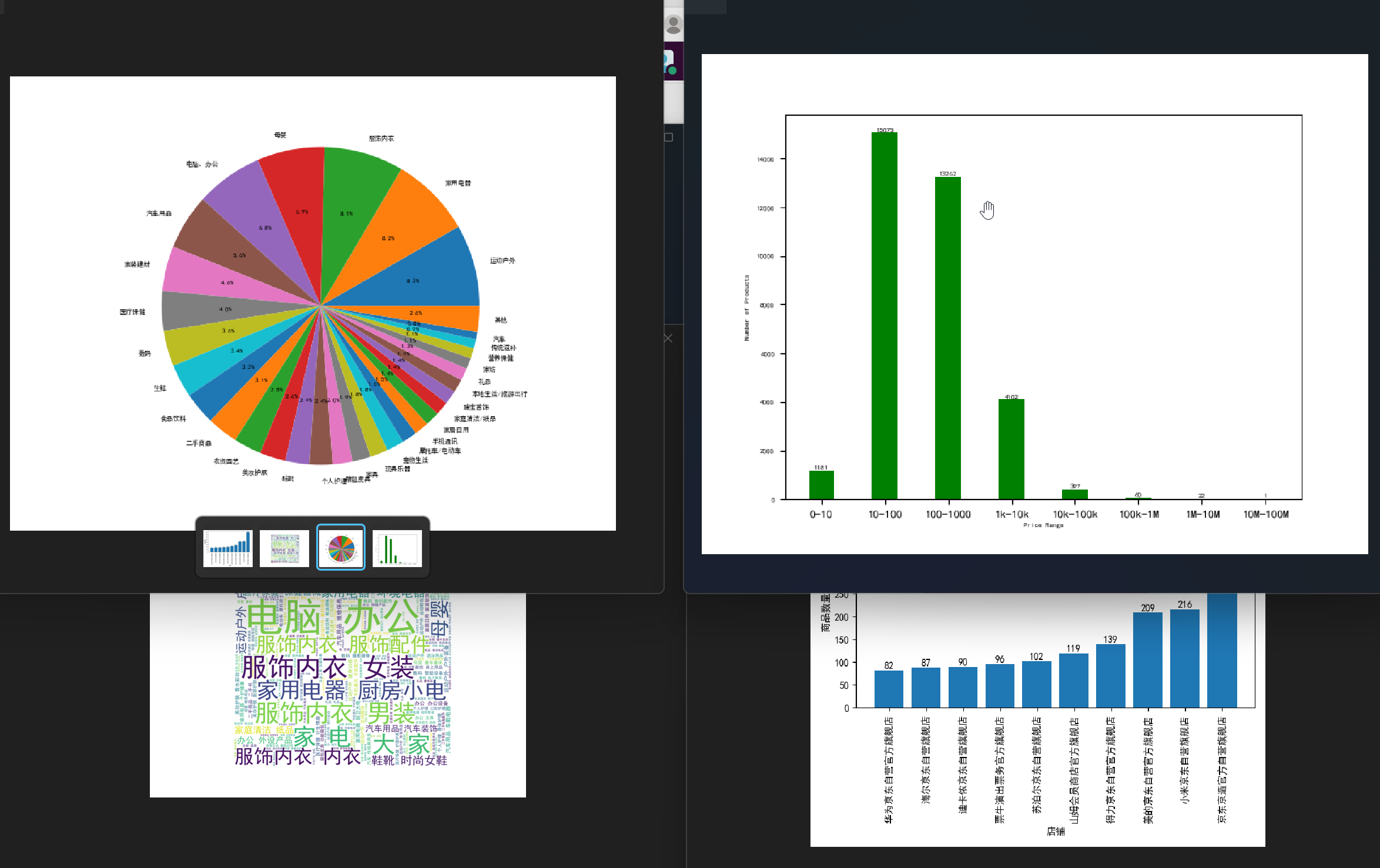This screenshot has height=868, width=1380.
Task: Click the 139 bar value label
Action: click(1110, 639)
